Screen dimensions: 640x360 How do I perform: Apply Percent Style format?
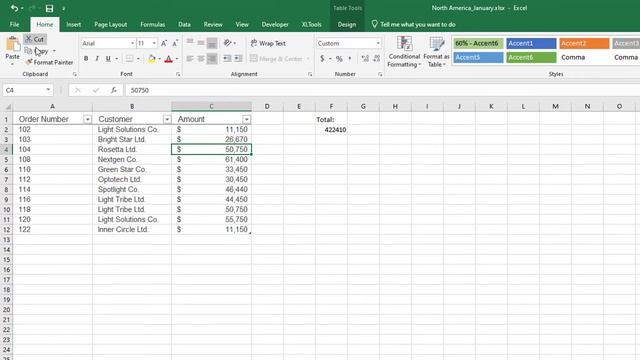339,59
